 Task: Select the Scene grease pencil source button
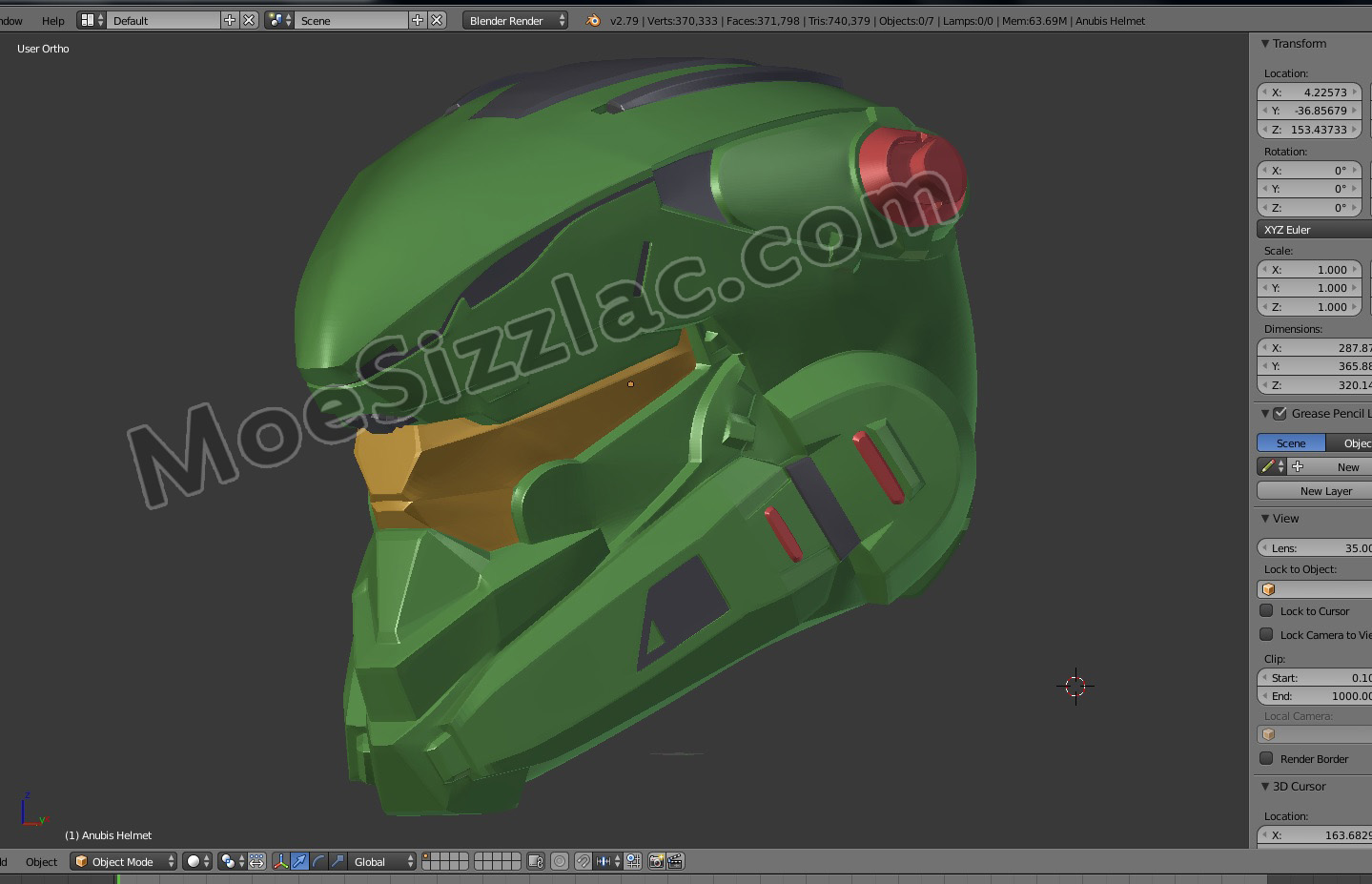[x=1291, y=442]
